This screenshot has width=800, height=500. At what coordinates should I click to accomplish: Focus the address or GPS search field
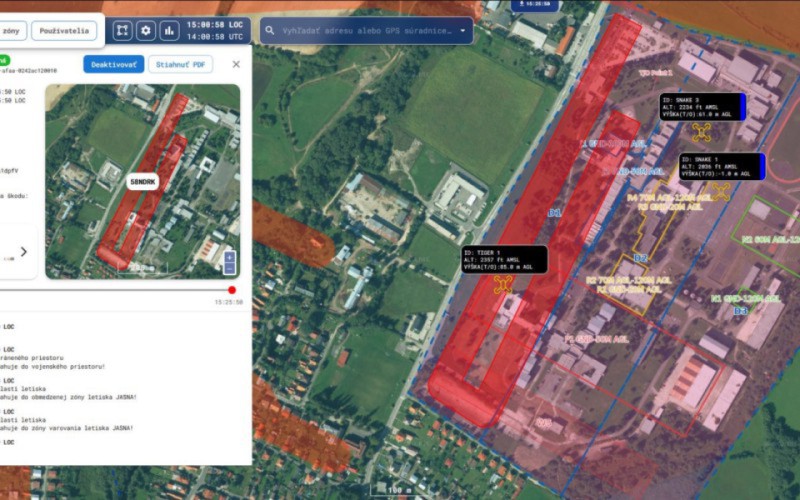click(365, 30)
